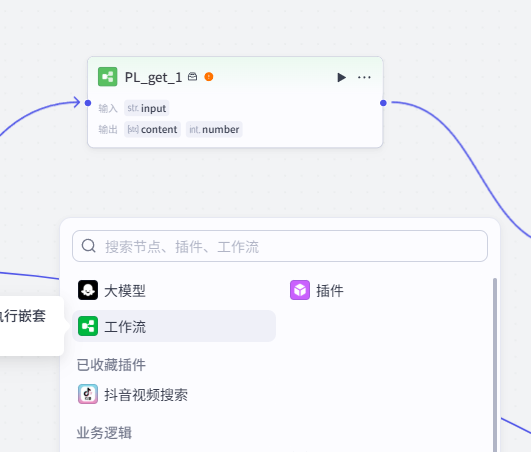This screenshot has height=452, width=531.
Task: Select the highlighted 工作流 entry in the node list
Action: 174,326
